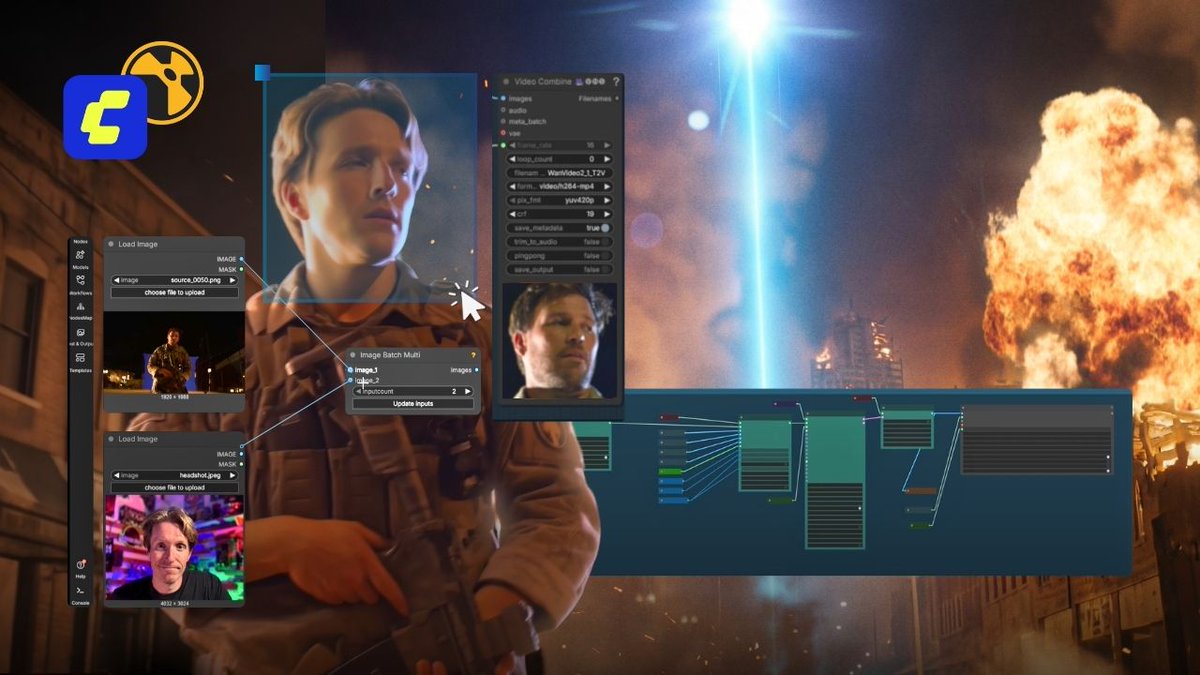
Task: Toggle pingpong in Video Combine
Action: tap(560, 256)
